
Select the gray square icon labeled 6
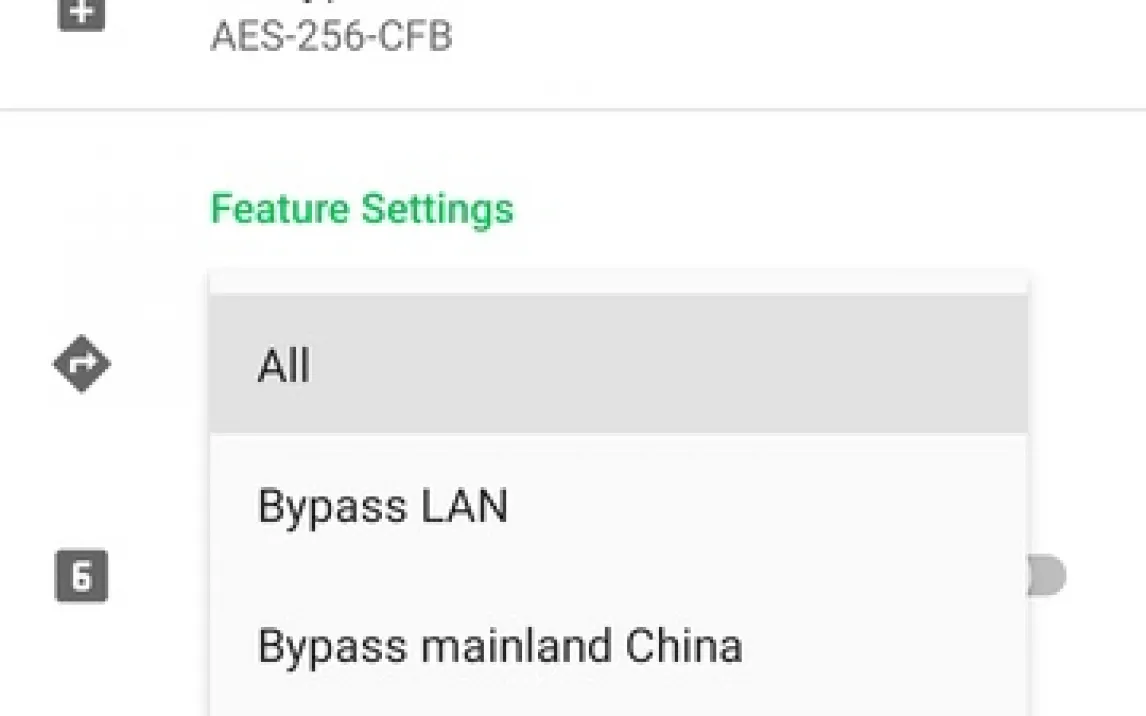click(x=81, y=577)
